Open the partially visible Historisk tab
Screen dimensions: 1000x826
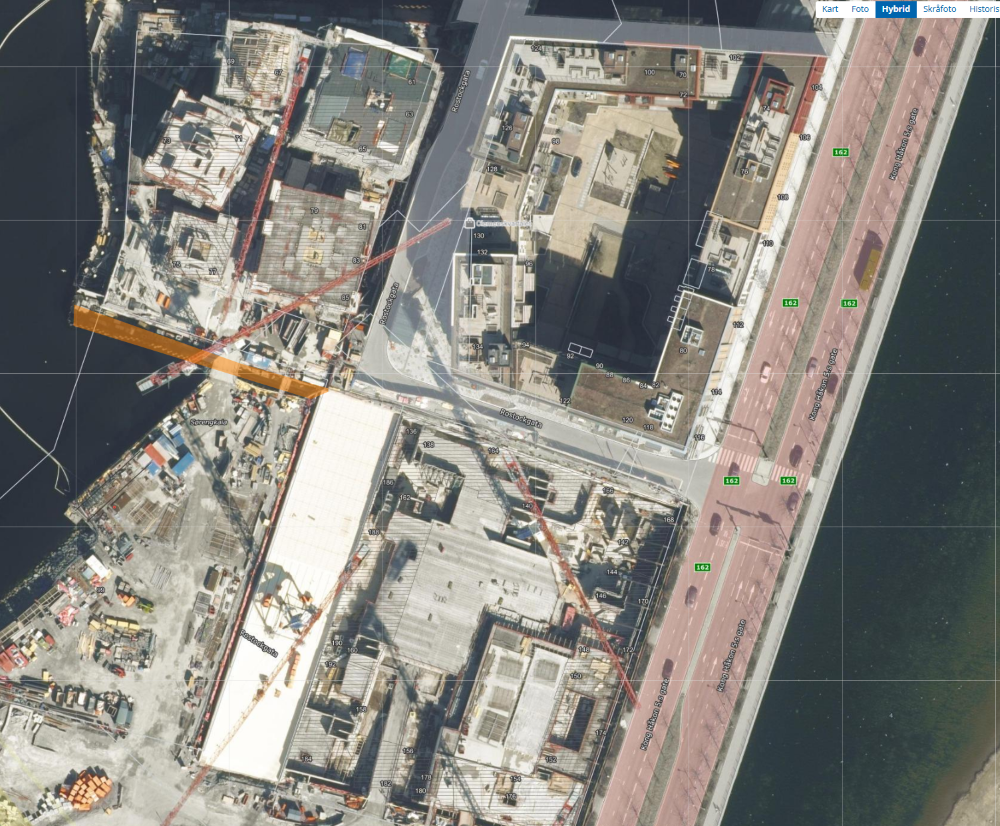[x=983, y=9]
